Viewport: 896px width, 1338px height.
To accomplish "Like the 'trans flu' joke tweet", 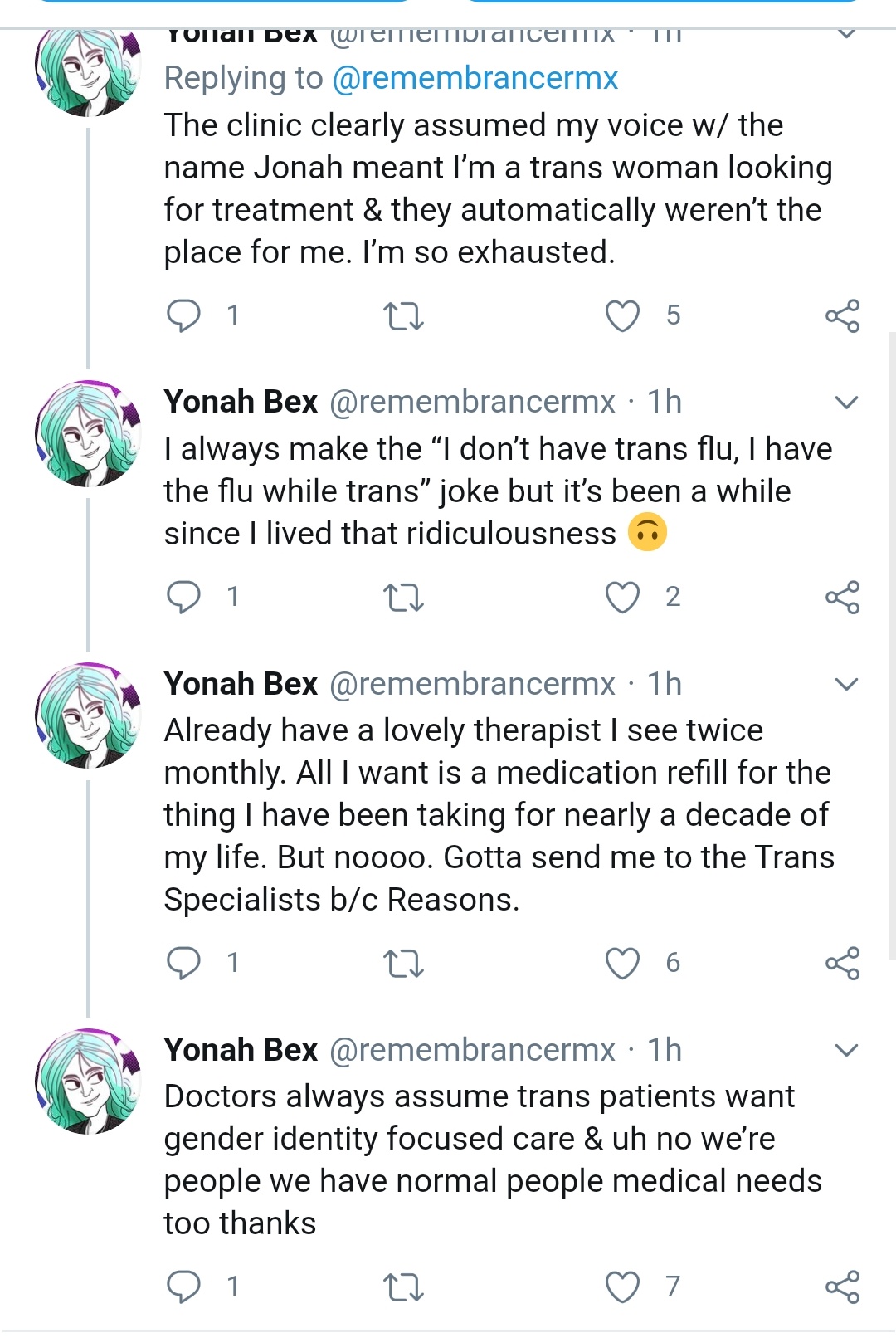I will point(622,598).
